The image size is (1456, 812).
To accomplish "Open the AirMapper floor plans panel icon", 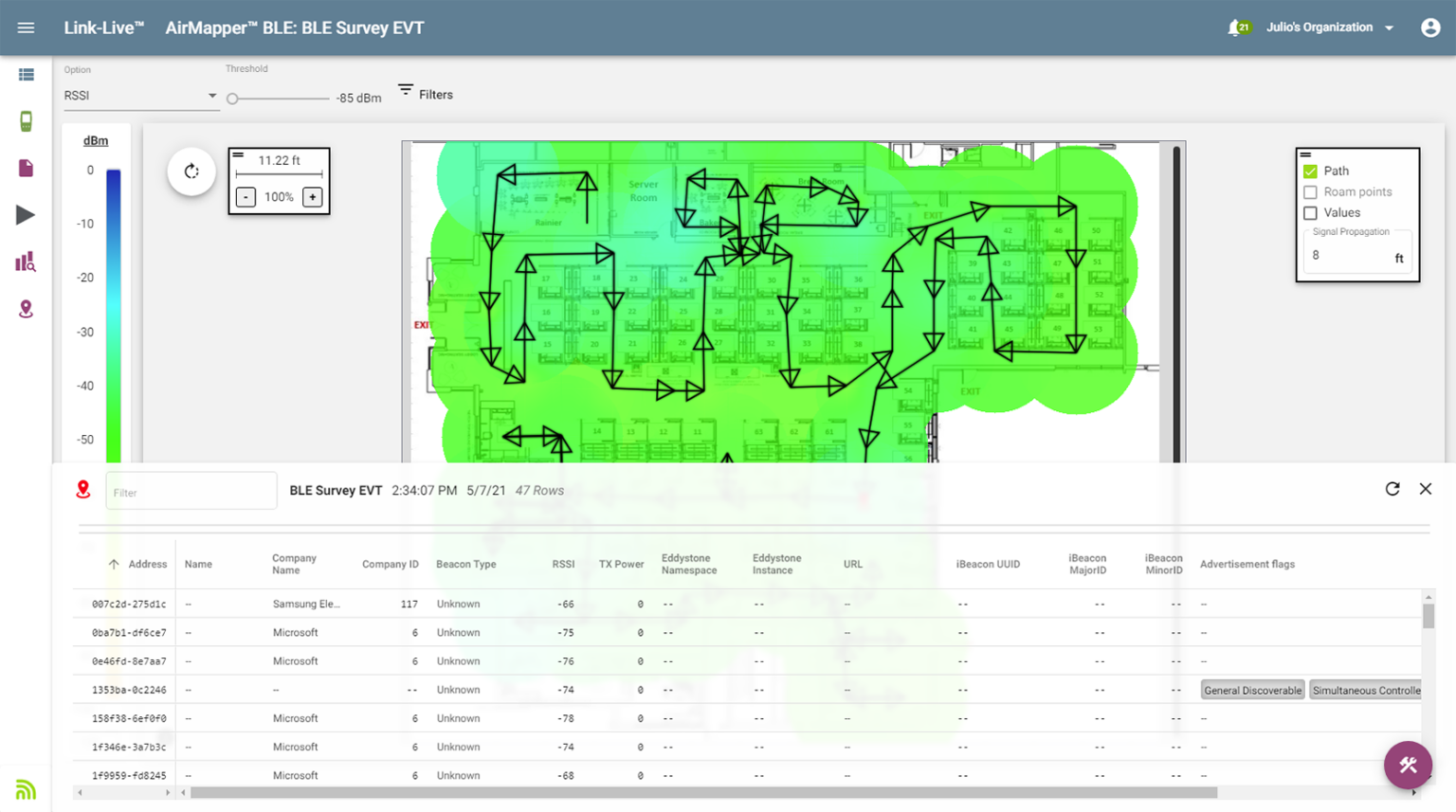I will click(26, 73).
